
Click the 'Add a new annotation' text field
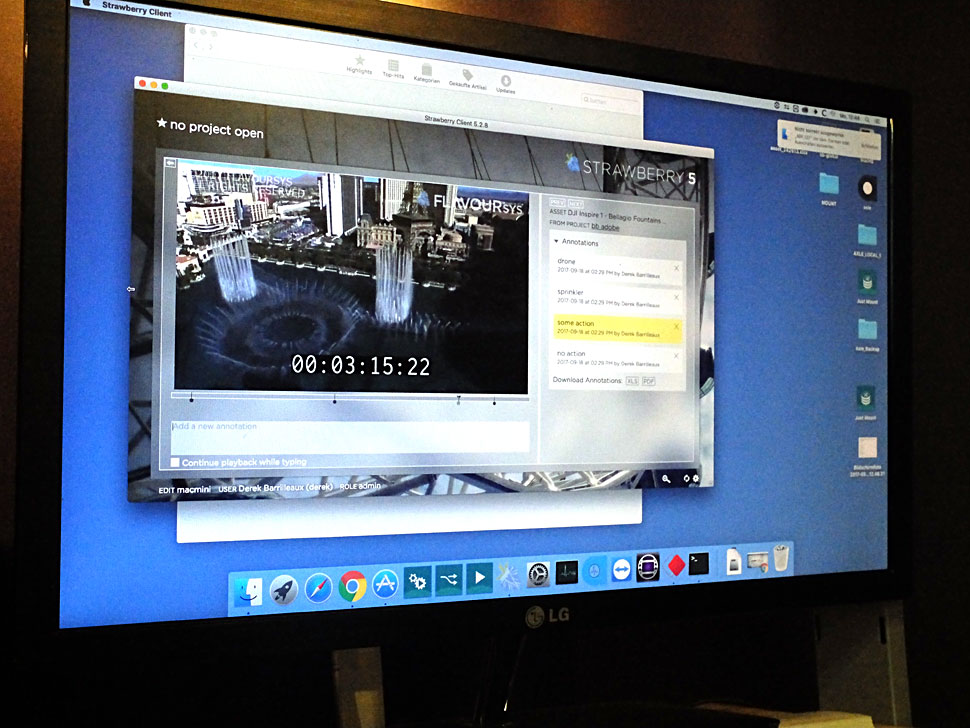point(350,437)
